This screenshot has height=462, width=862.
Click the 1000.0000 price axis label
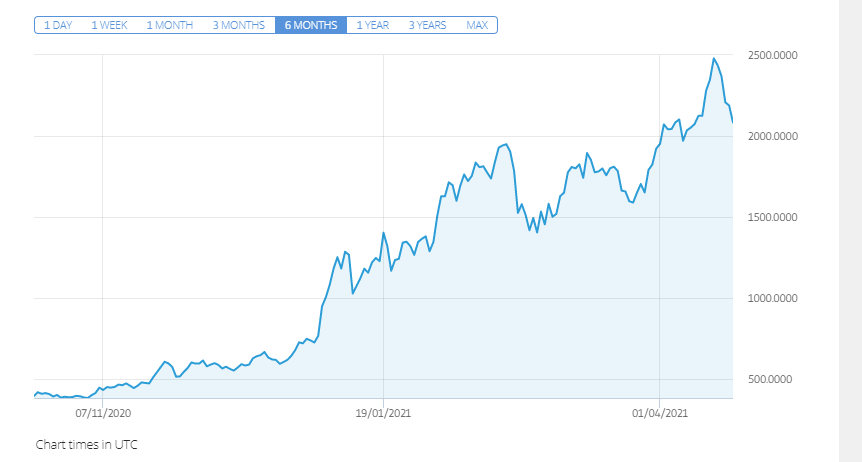tap(772, 298)
